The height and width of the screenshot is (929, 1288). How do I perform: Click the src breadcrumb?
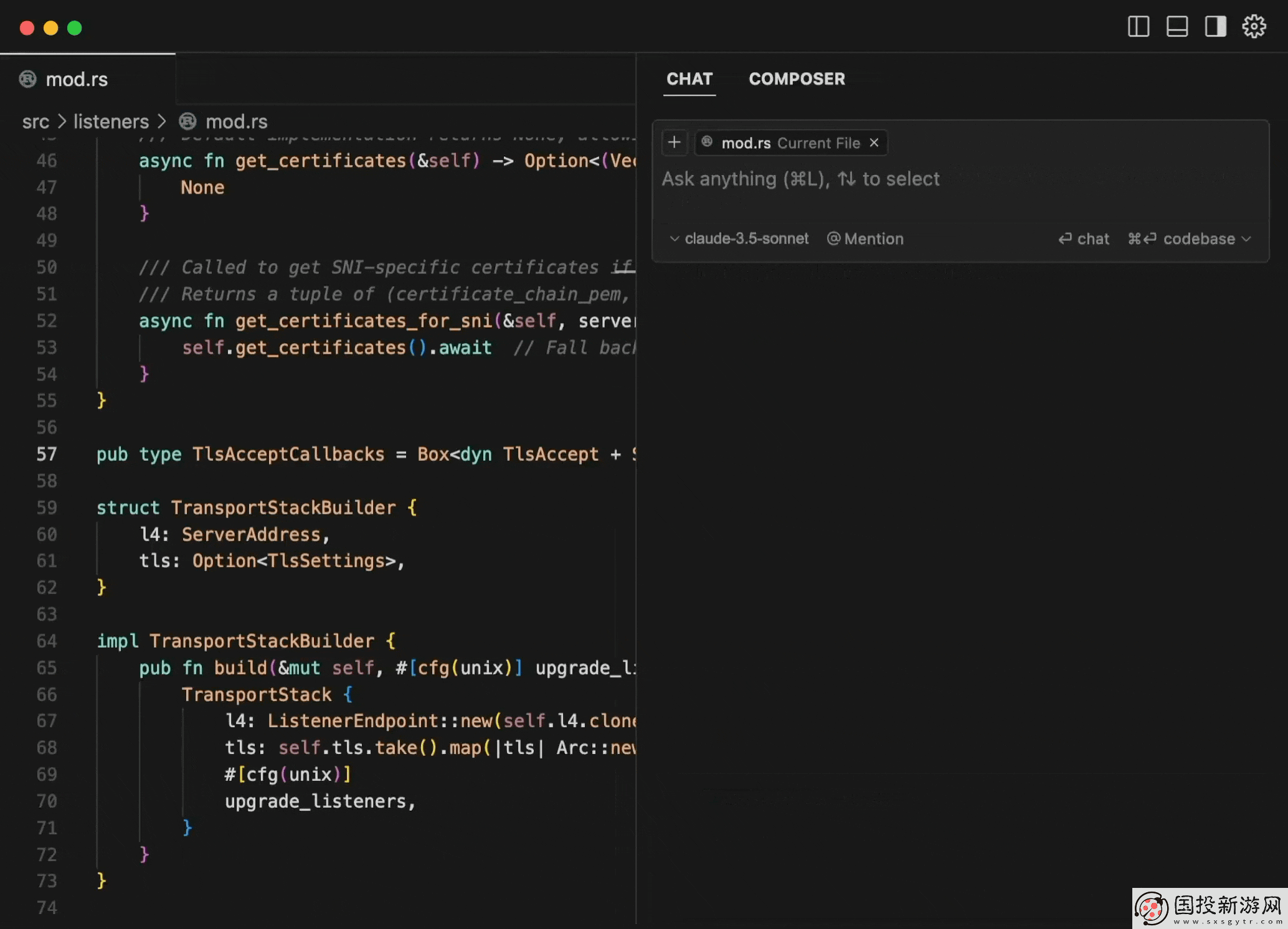click(x=36, y=121)
